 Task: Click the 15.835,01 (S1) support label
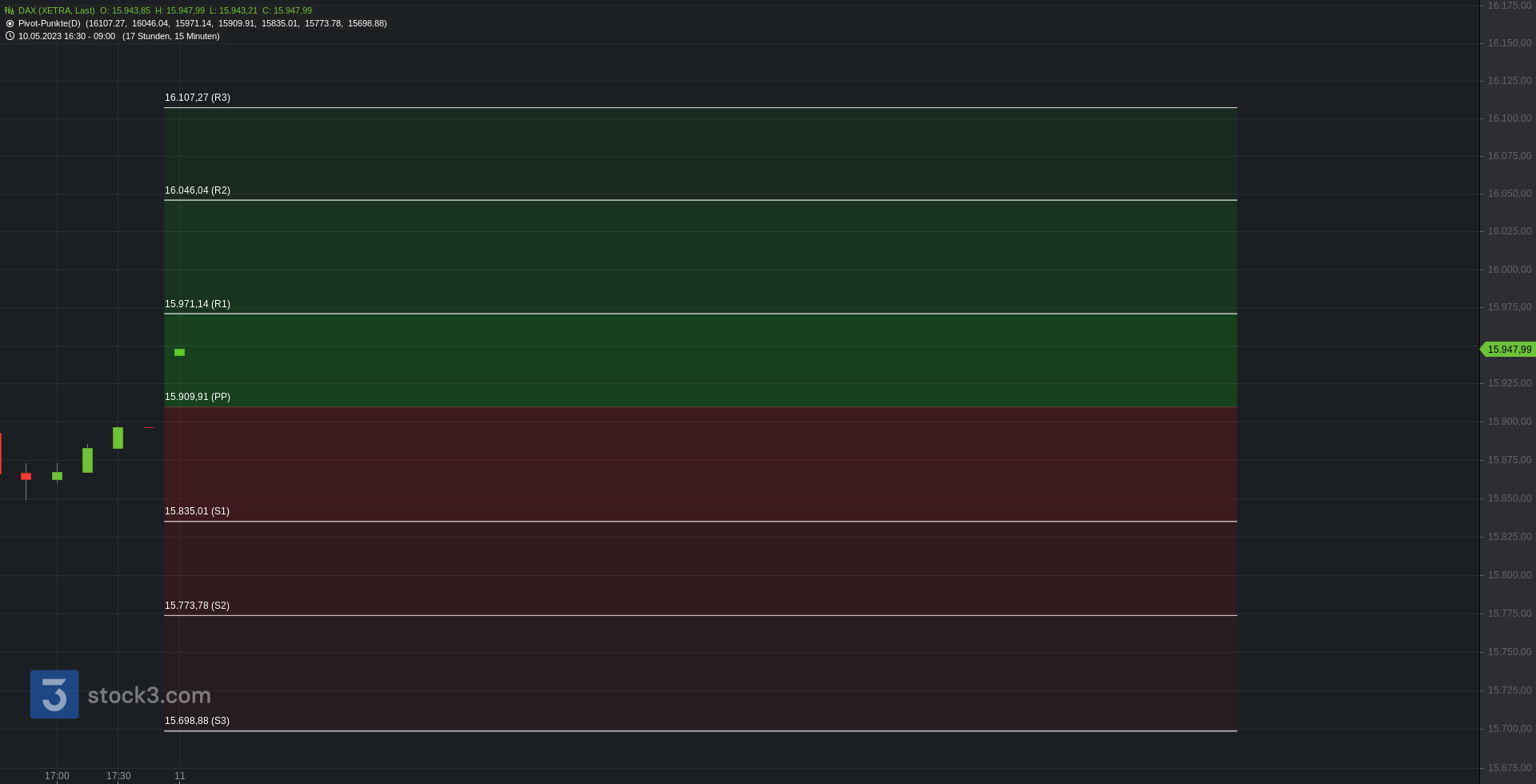197,511
